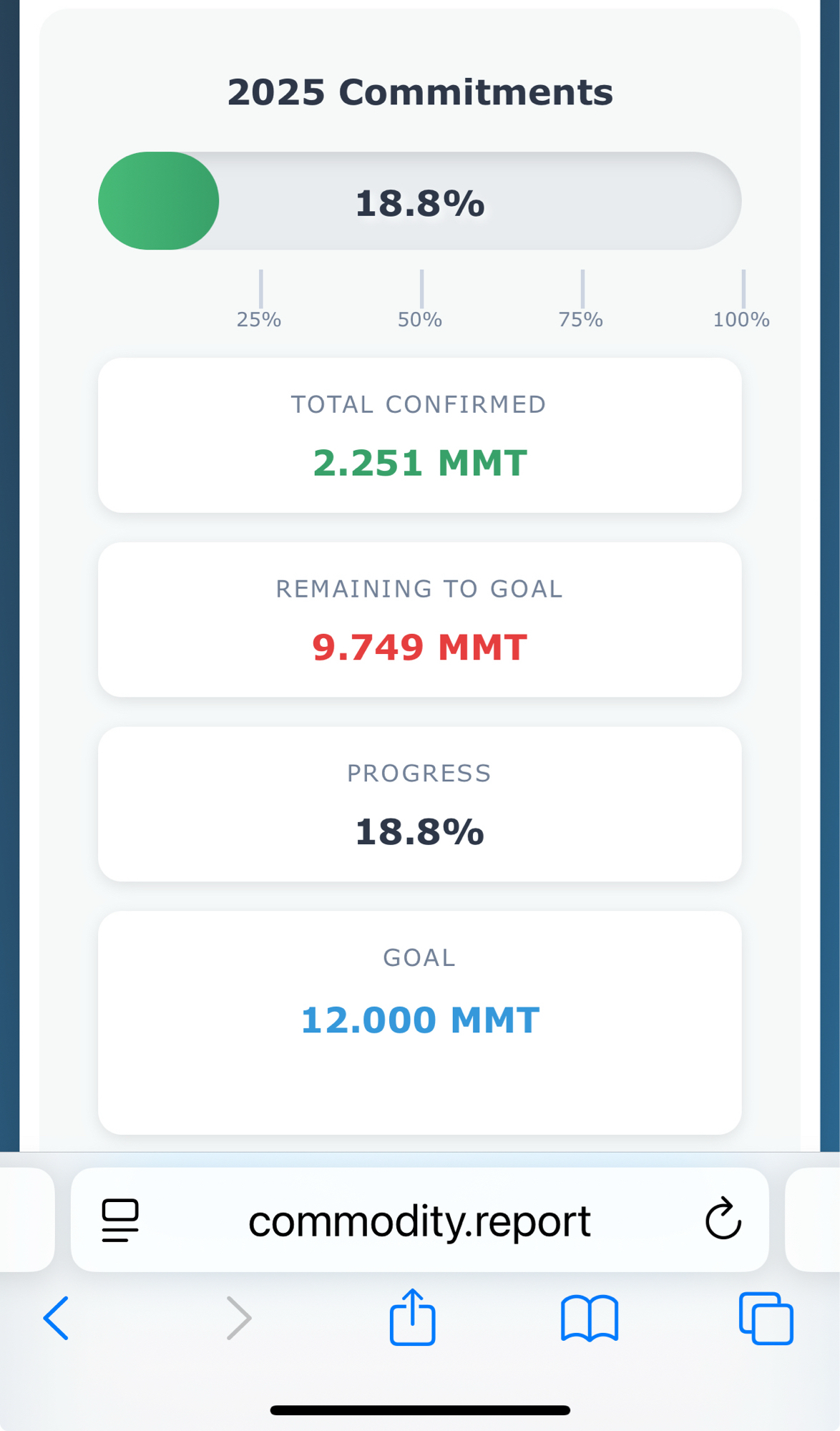The width and height of the screenshot is (840, 1431).
Task: Tap the forward navigation arrow
Action: coord(239,1317)
